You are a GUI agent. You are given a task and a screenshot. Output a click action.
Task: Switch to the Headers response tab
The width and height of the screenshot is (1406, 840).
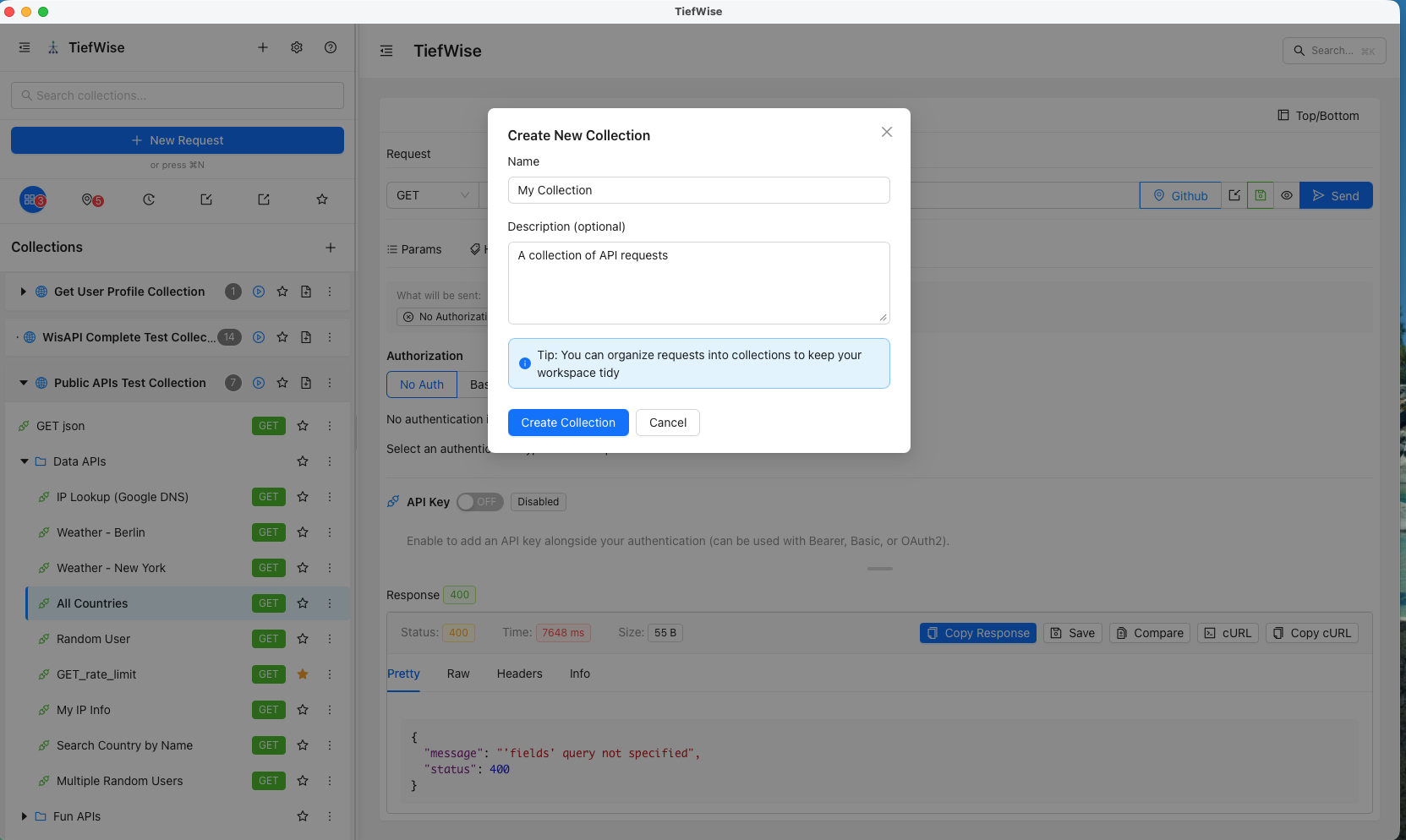click(520, 674)
